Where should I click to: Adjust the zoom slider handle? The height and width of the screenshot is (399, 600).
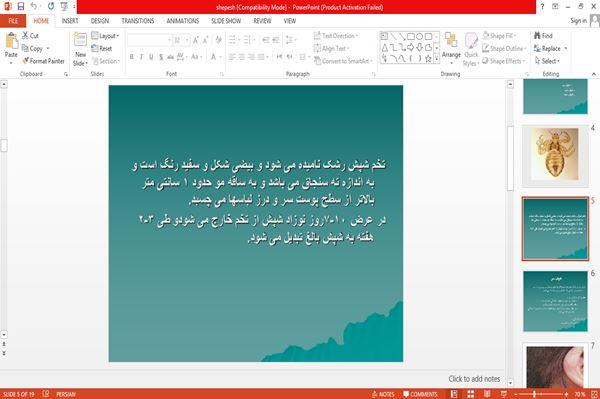(534, 394)
